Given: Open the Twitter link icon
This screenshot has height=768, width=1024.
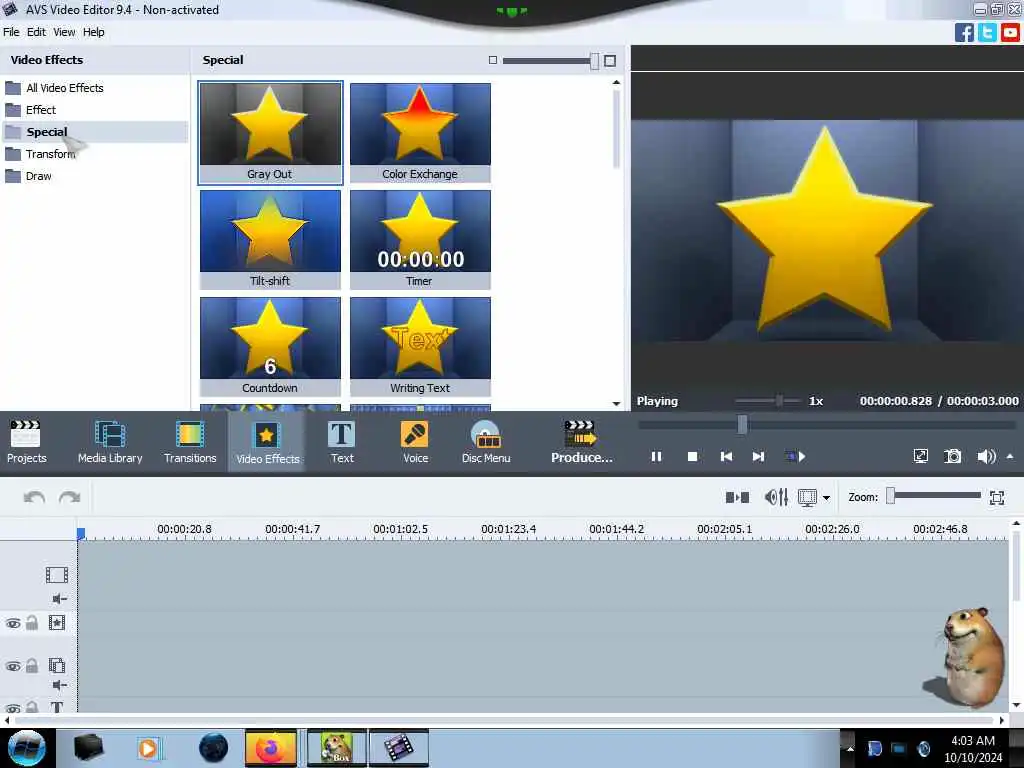Looking at the screenshot, I should pyautogui.click(x=987, y=32).
